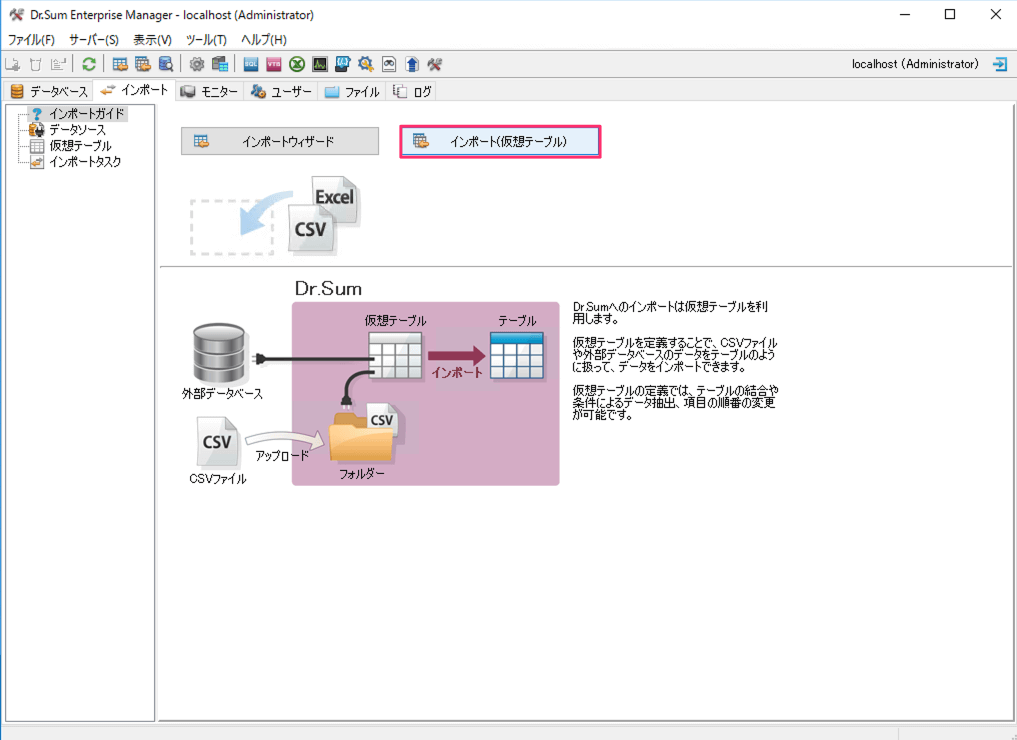Click the virtual table import toolbar icon
1017x740 pixels.
143,64
